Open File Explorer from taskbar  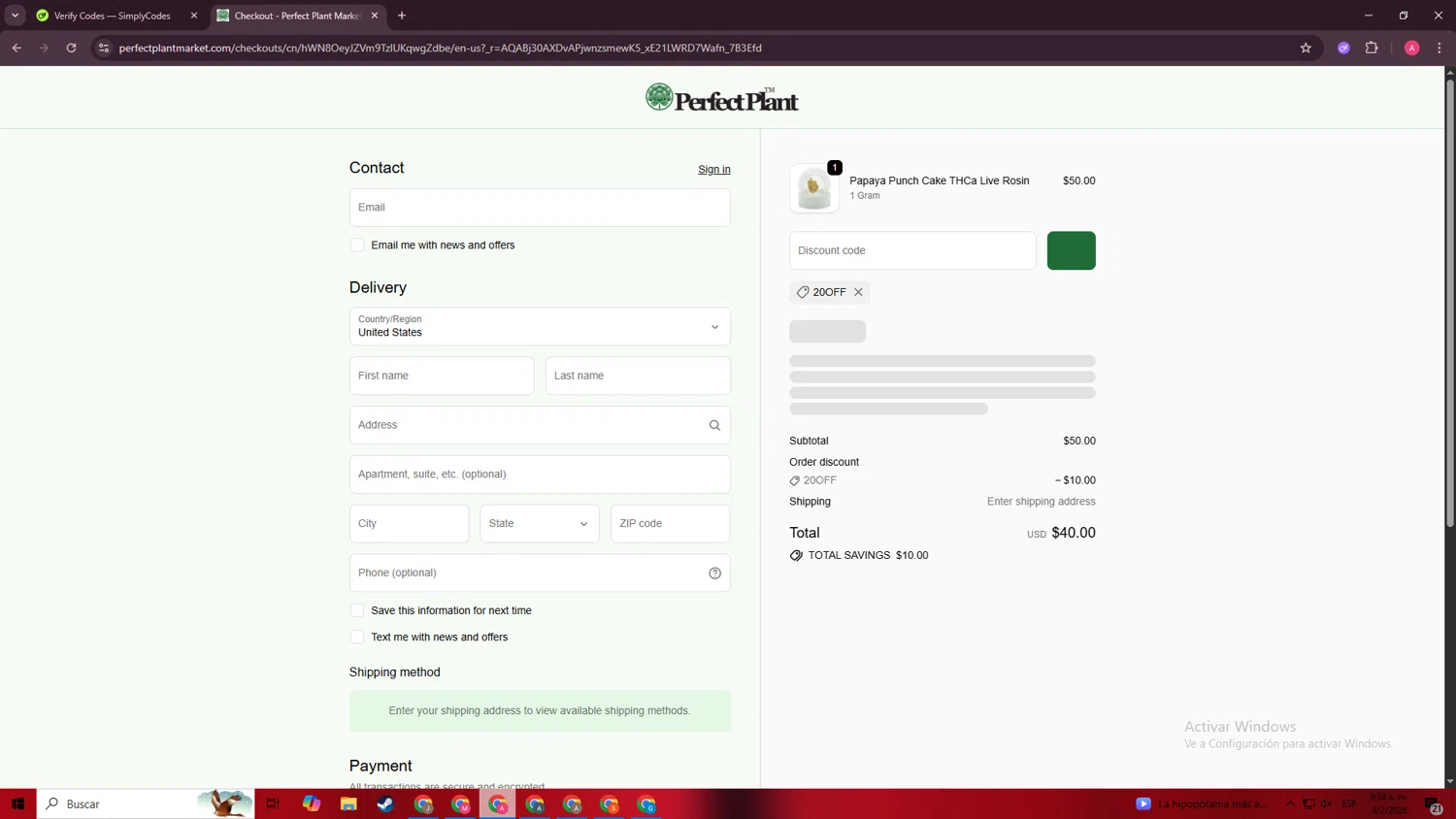[x=348, y=803]
